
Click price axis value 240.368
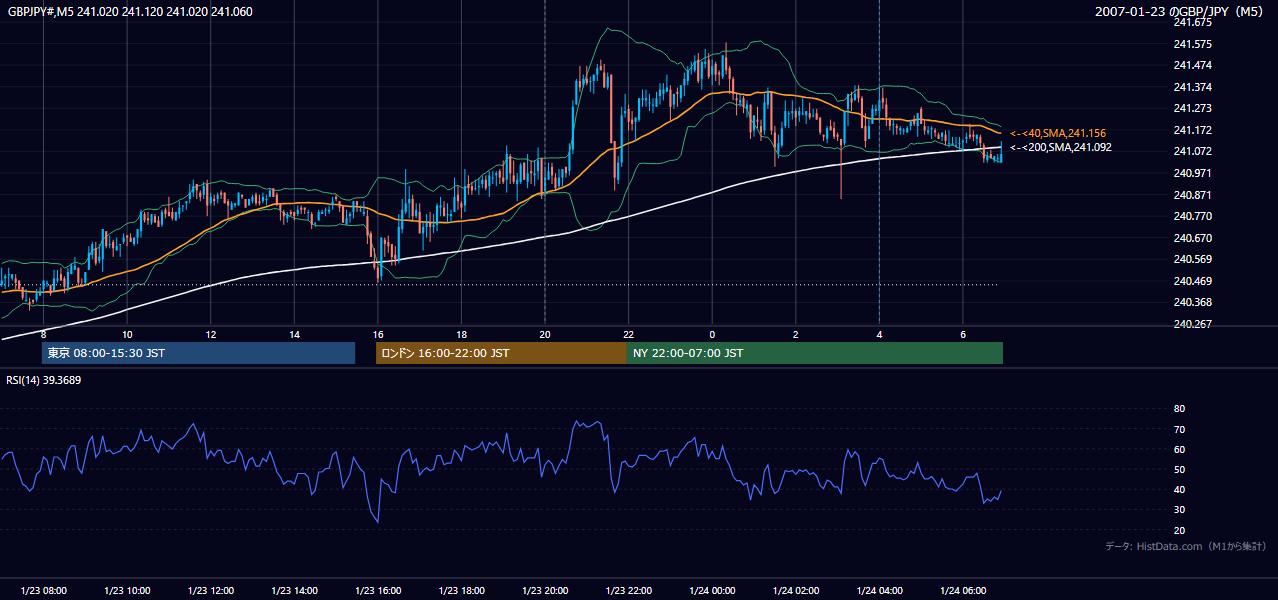click(1193, 302)
